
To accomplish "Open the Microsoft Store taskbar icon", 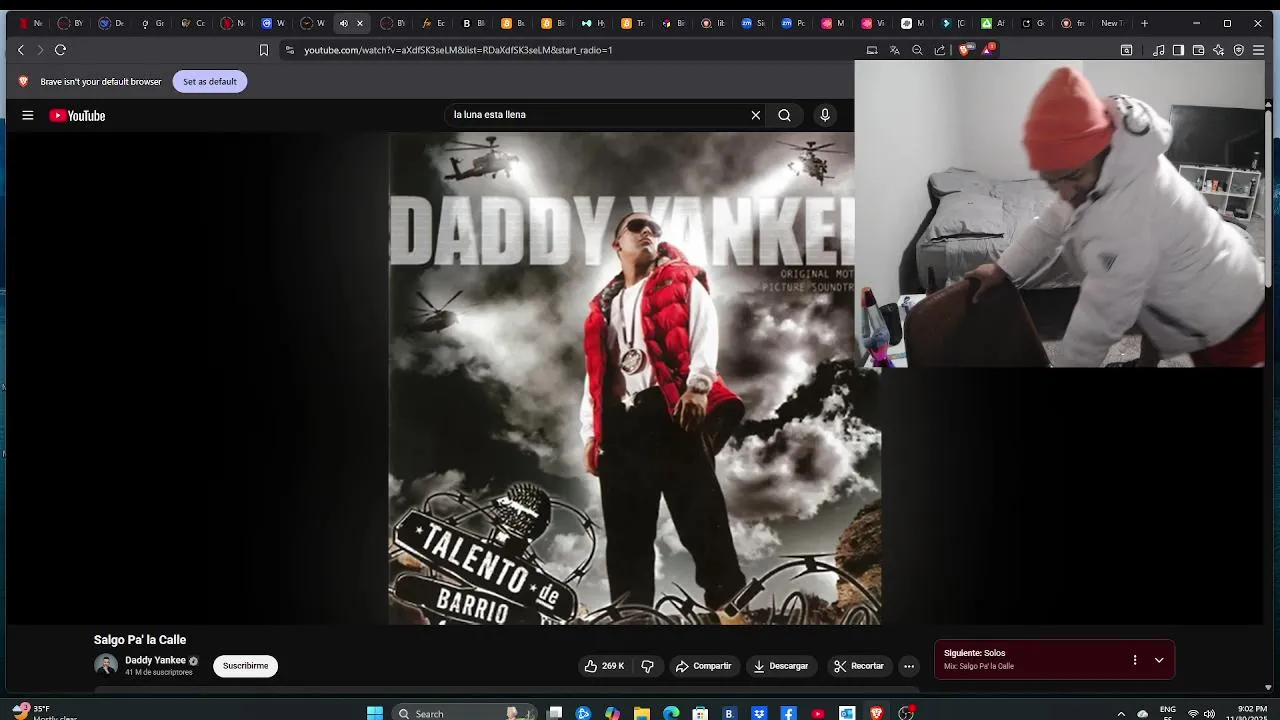I will click(700, 713).
